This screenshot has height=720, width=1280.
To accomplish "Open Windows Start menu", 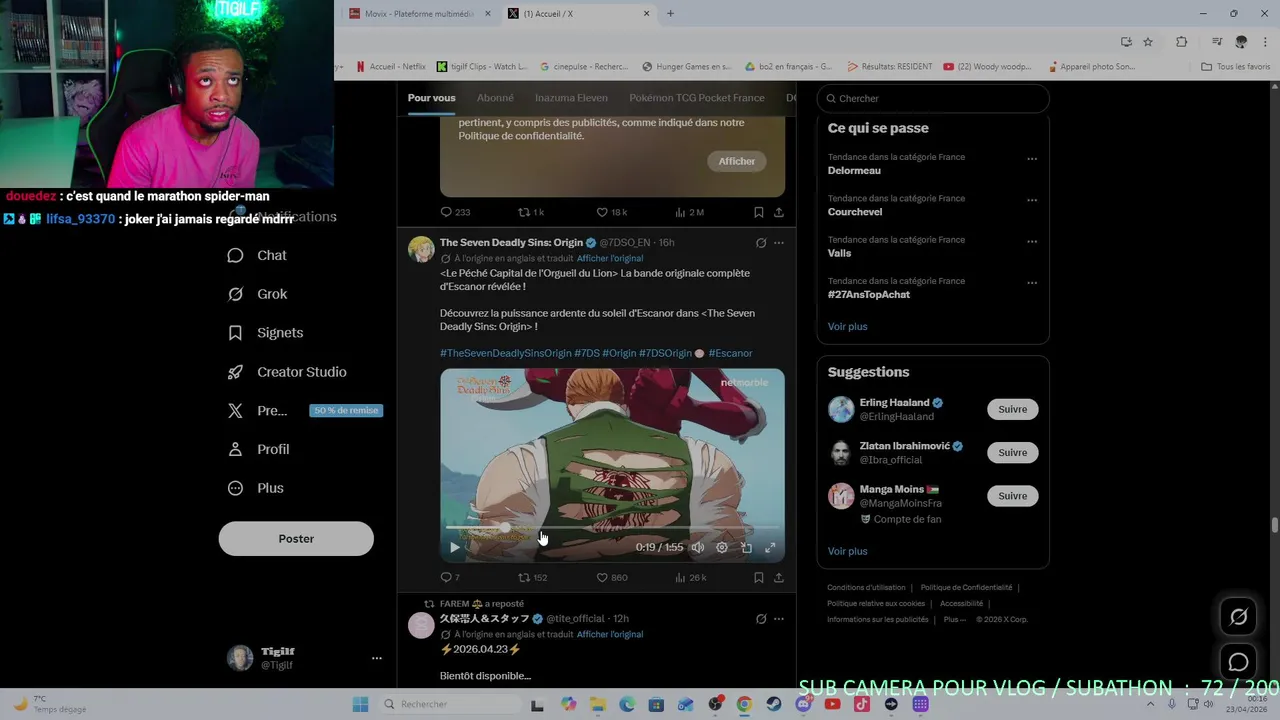I will 360,704.
